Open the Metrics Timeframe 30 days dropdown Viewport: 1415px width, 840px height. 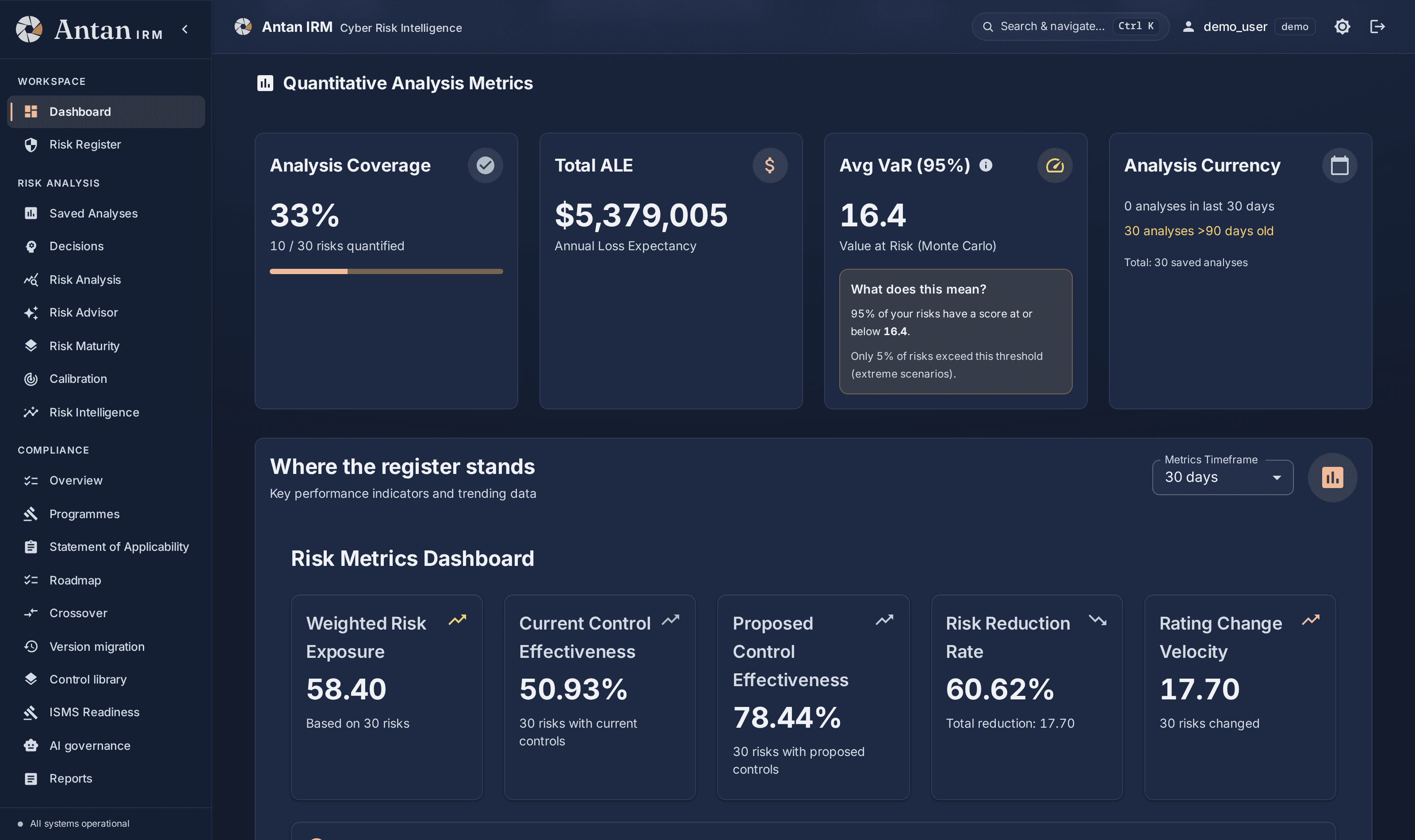point(1223,478)
